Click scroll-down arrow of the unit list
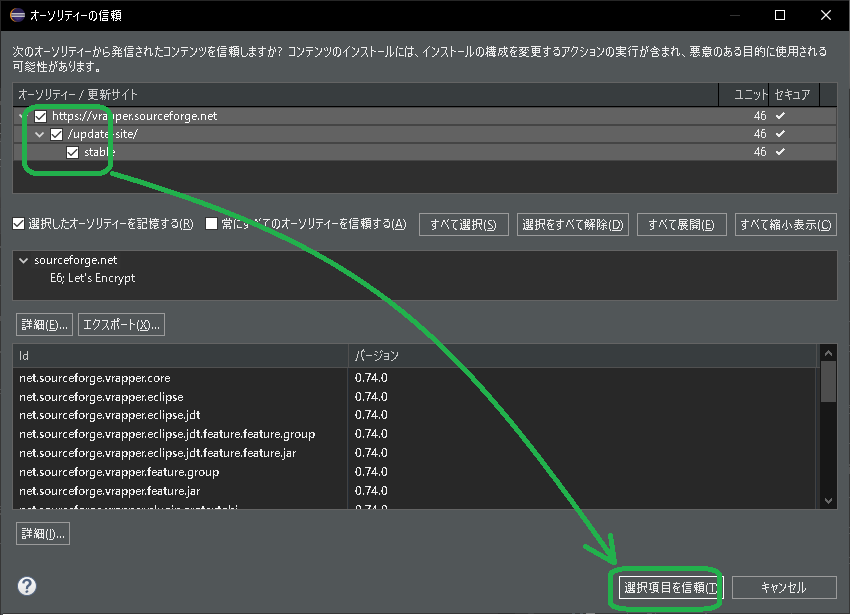 pyautogui.click(x=828, y=501)
